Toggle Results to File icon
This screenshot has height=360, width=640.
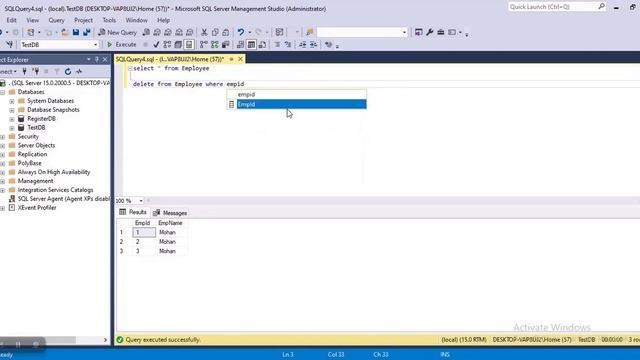[x=262, y=44]
